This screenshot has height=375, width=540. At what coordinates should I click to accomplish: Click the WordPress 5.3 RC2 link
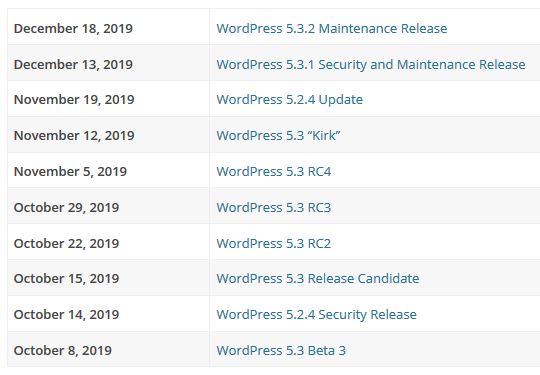point(274,243)
